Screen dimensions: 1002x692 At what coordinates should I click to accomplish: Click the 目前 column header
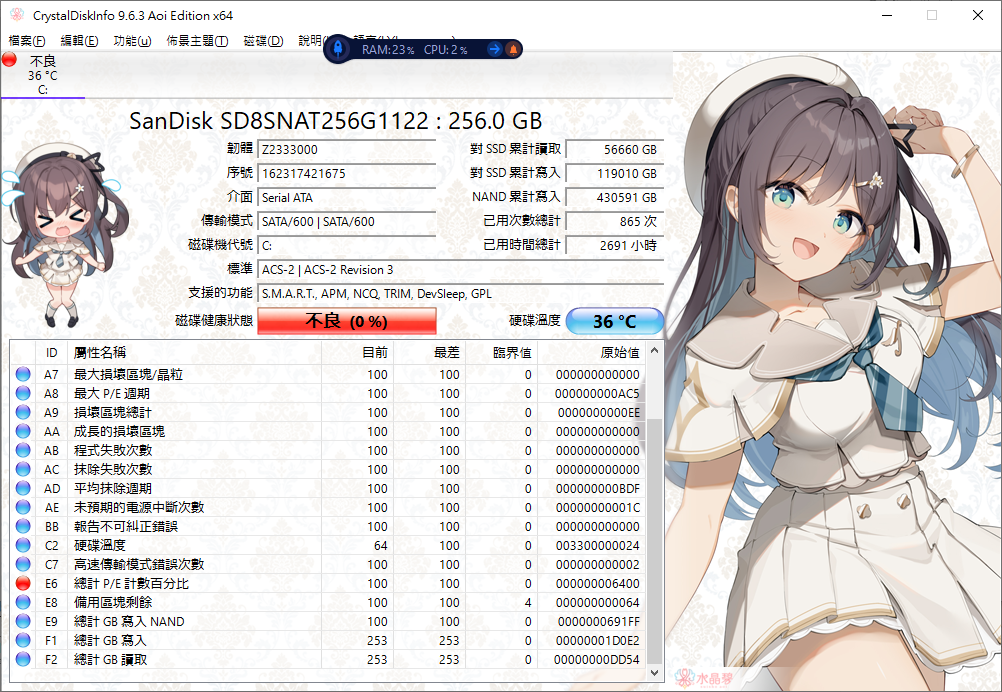(x=357, y=353)
